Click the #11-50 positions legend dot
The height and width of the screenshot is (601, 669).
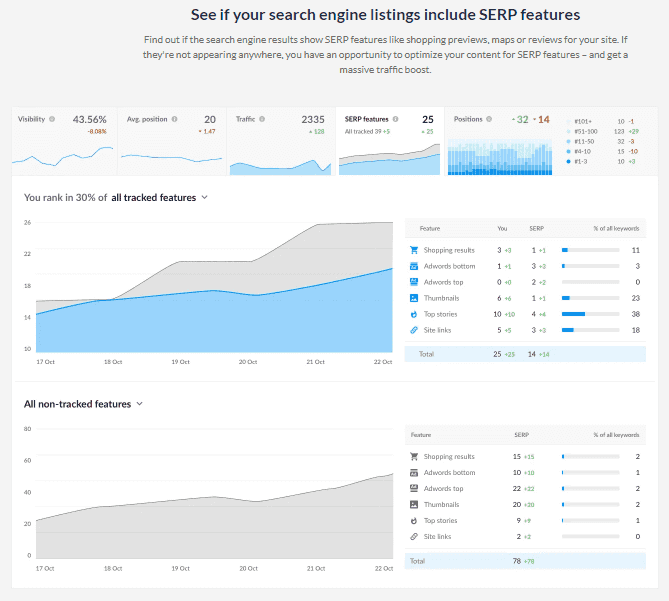tap(568, 141)
